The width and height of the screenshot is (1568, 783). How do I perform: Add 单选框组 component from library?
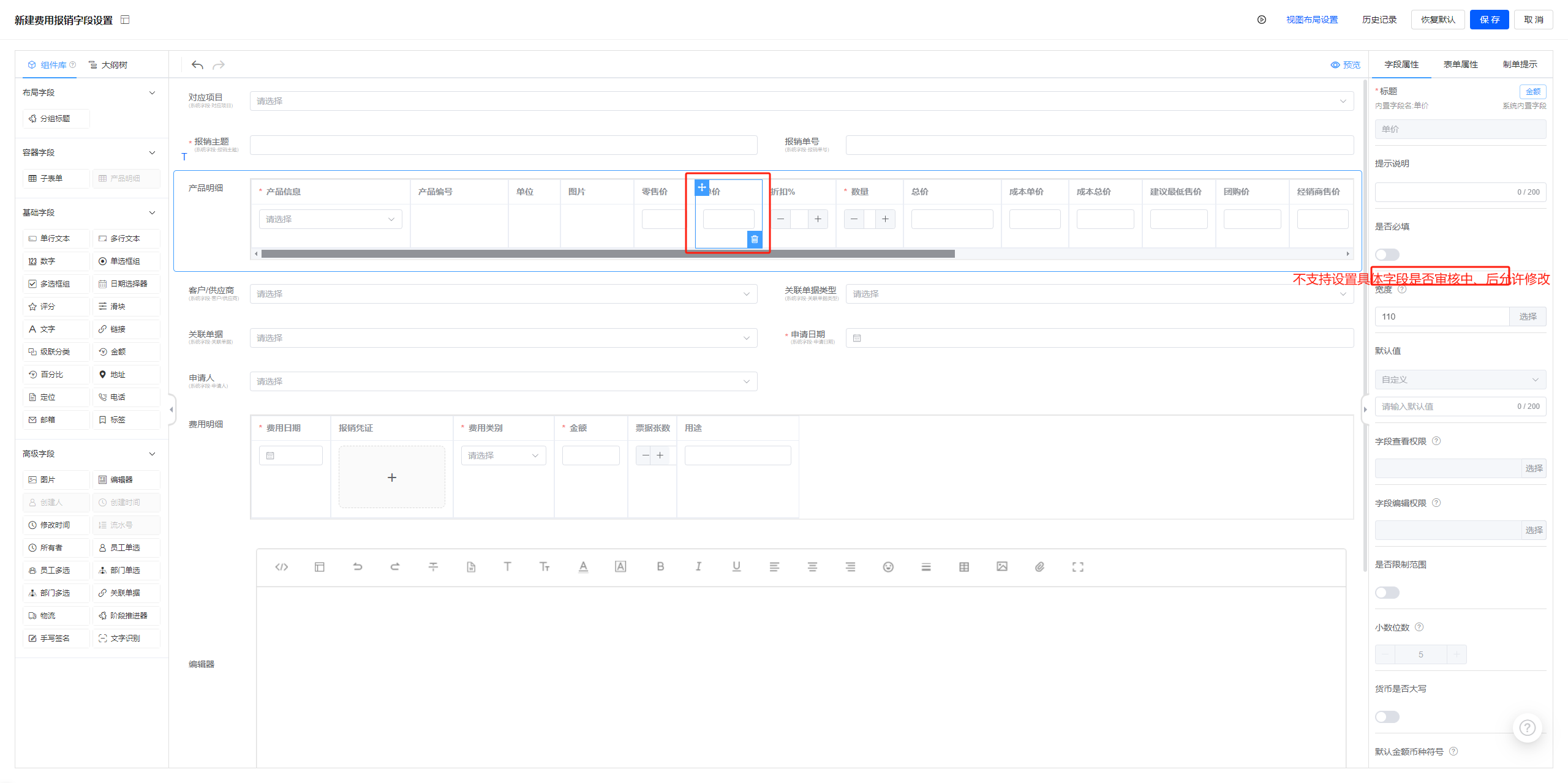[x=126, y=261]
